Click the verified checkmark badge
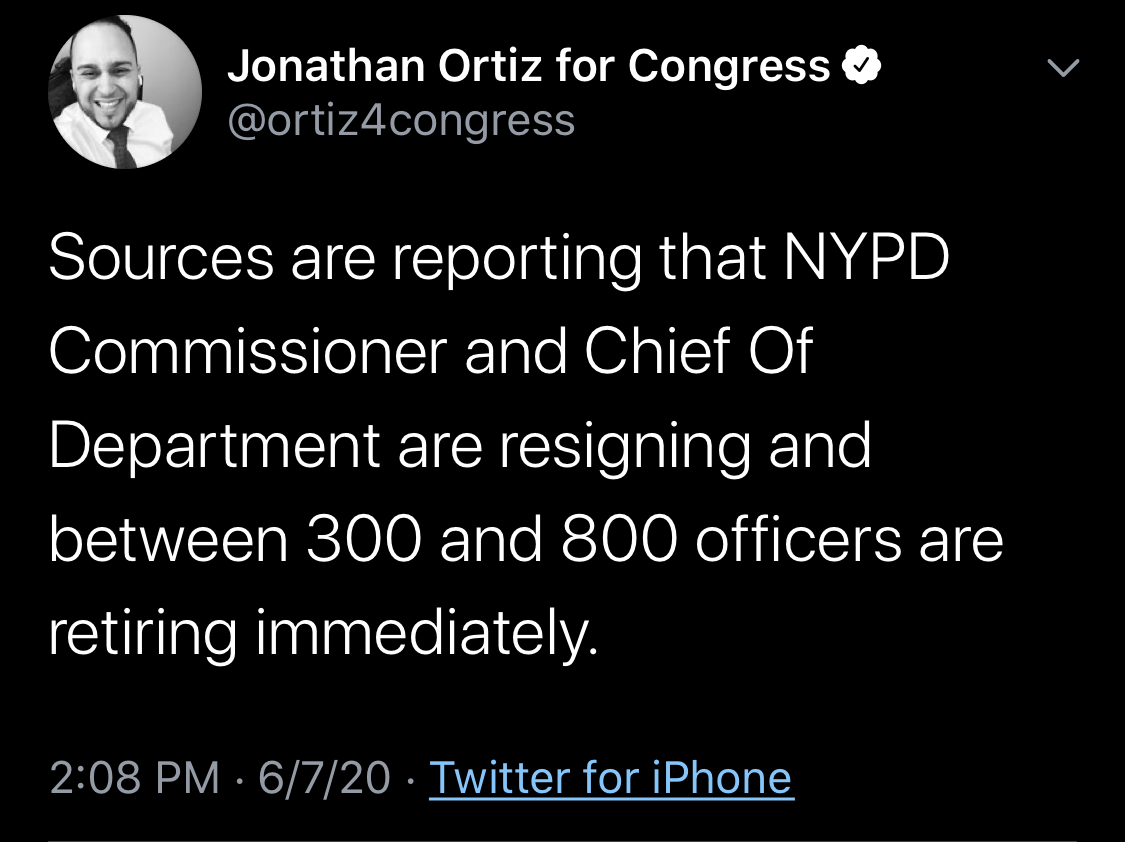 (x=860, y=66)
